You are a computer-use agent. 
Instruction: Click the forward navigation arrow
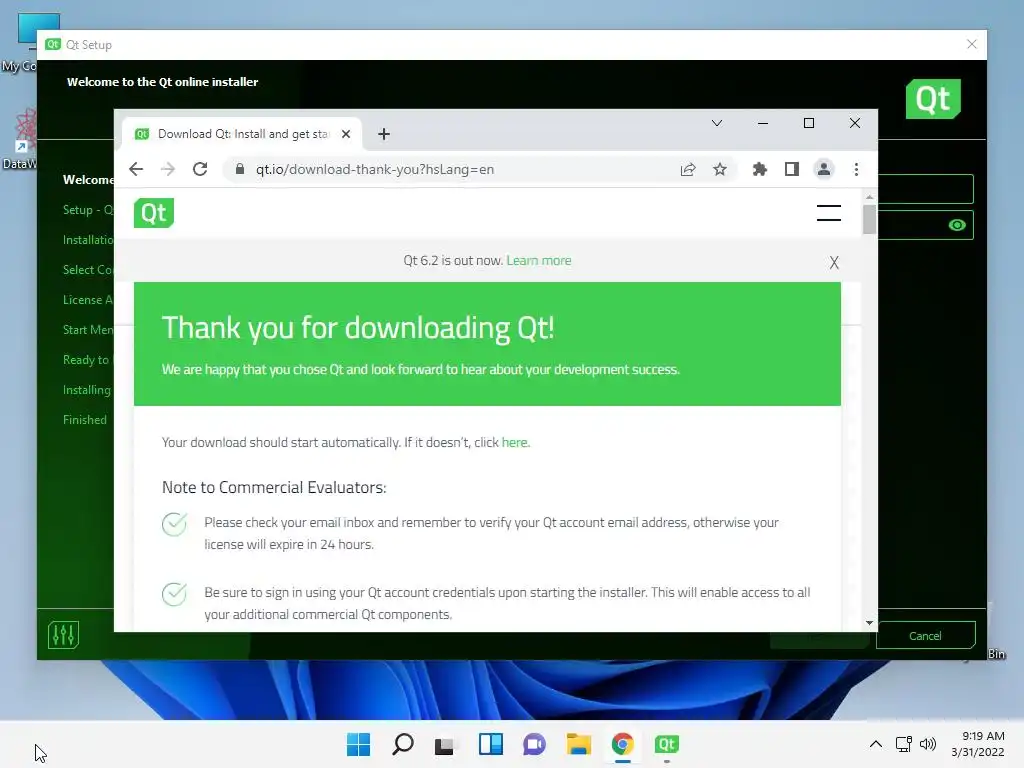point(168,169)
